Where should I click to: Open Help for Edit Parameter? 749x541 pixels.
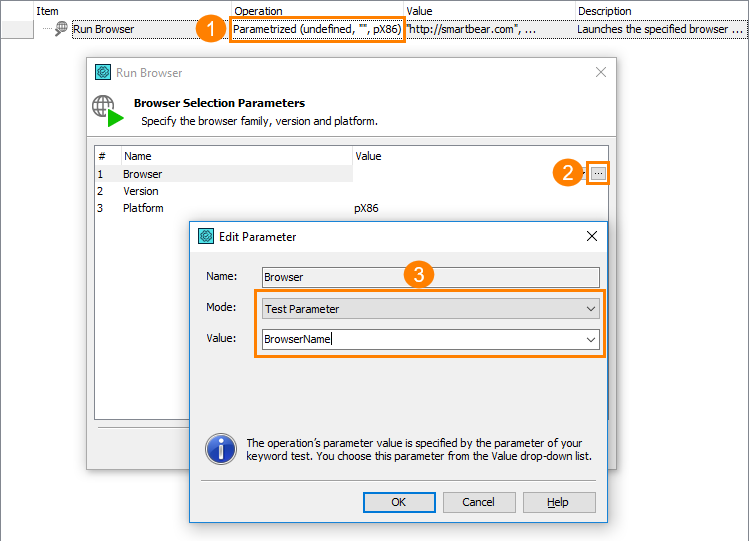click(x=559, y=502)
